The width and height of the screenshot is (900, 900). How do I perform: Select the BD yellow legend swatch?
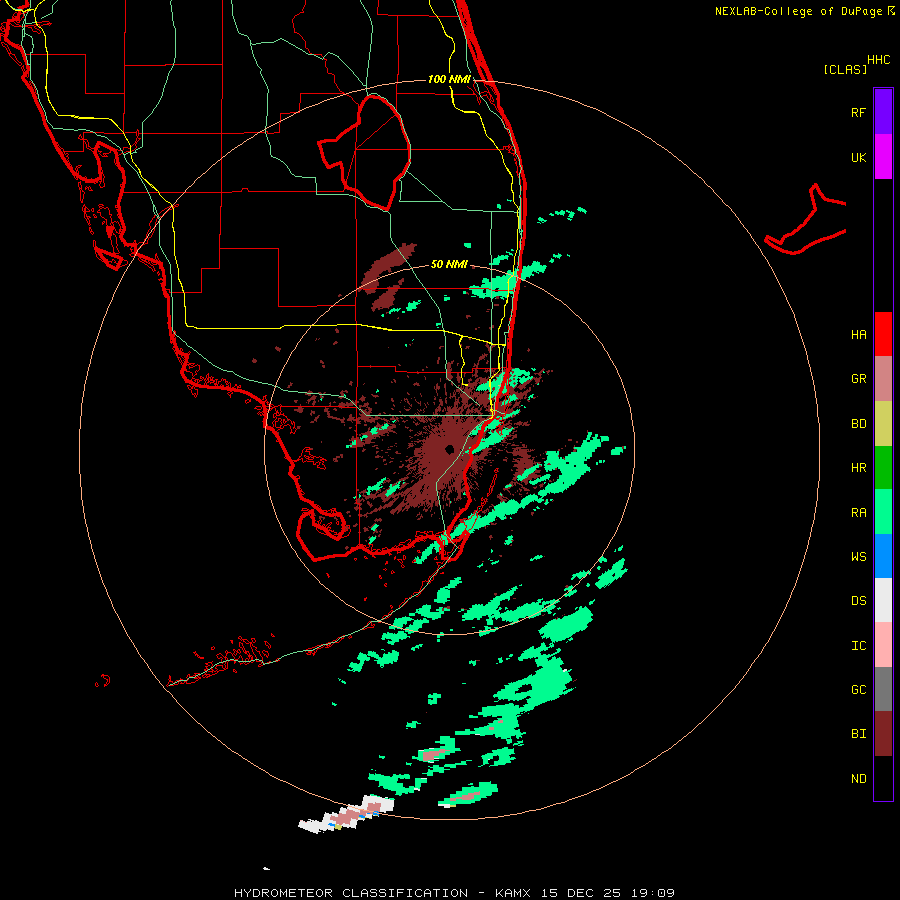[883, 424]
